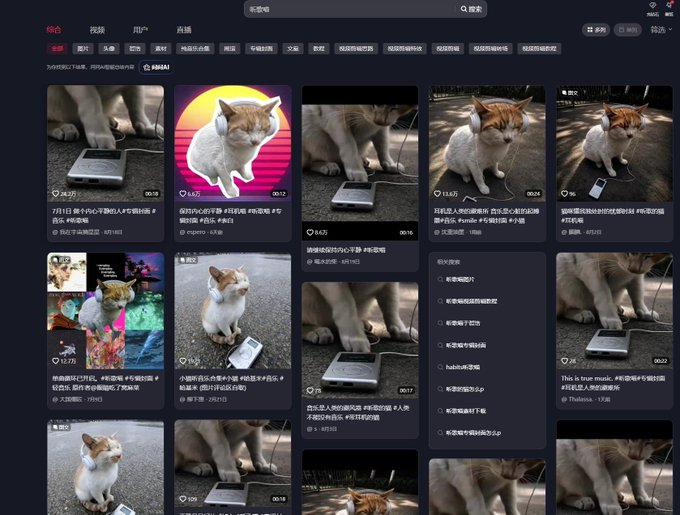680x515 pixels.
Task: Open video thumbnail with 00:24 duration
Action: 487,143
